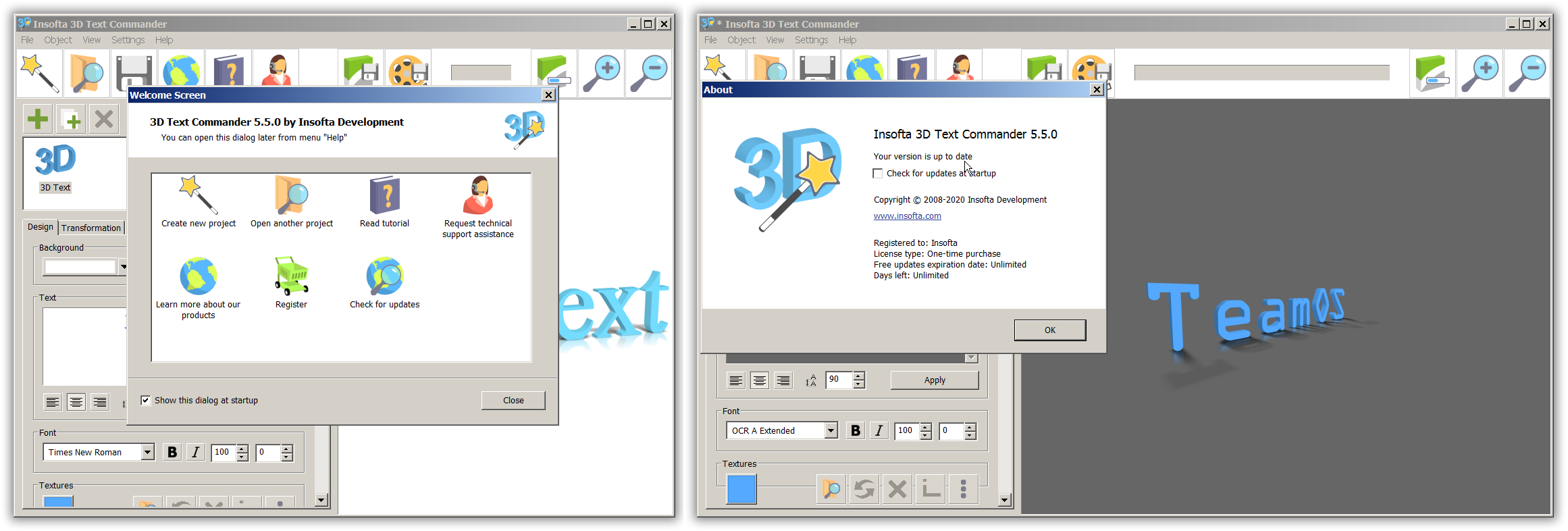Open the OCR A Extended font dropdown
Screen dimensions: 1568x531
point(831,430)
